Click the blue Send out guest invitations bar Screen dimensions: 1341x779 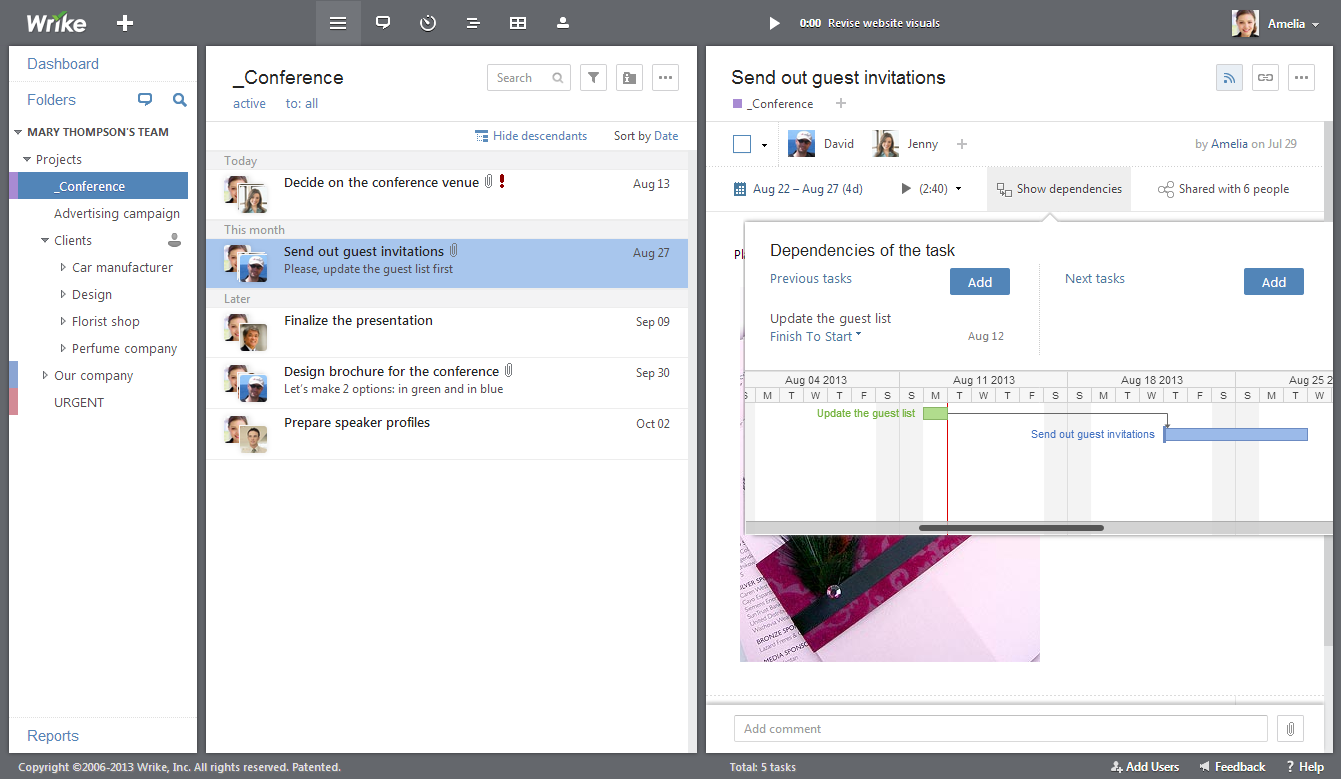pyautogui.click(x=1236, y=434)
